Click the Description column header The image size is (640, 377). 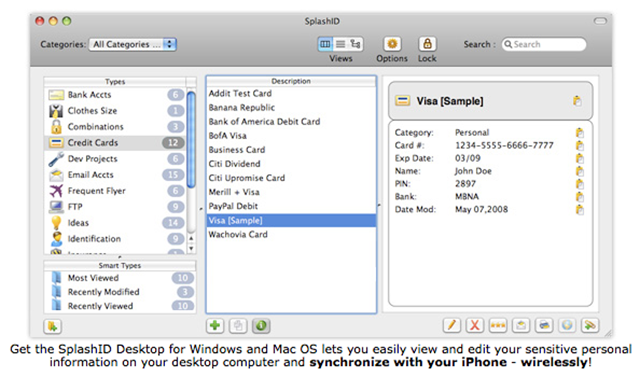pos(291,81)
